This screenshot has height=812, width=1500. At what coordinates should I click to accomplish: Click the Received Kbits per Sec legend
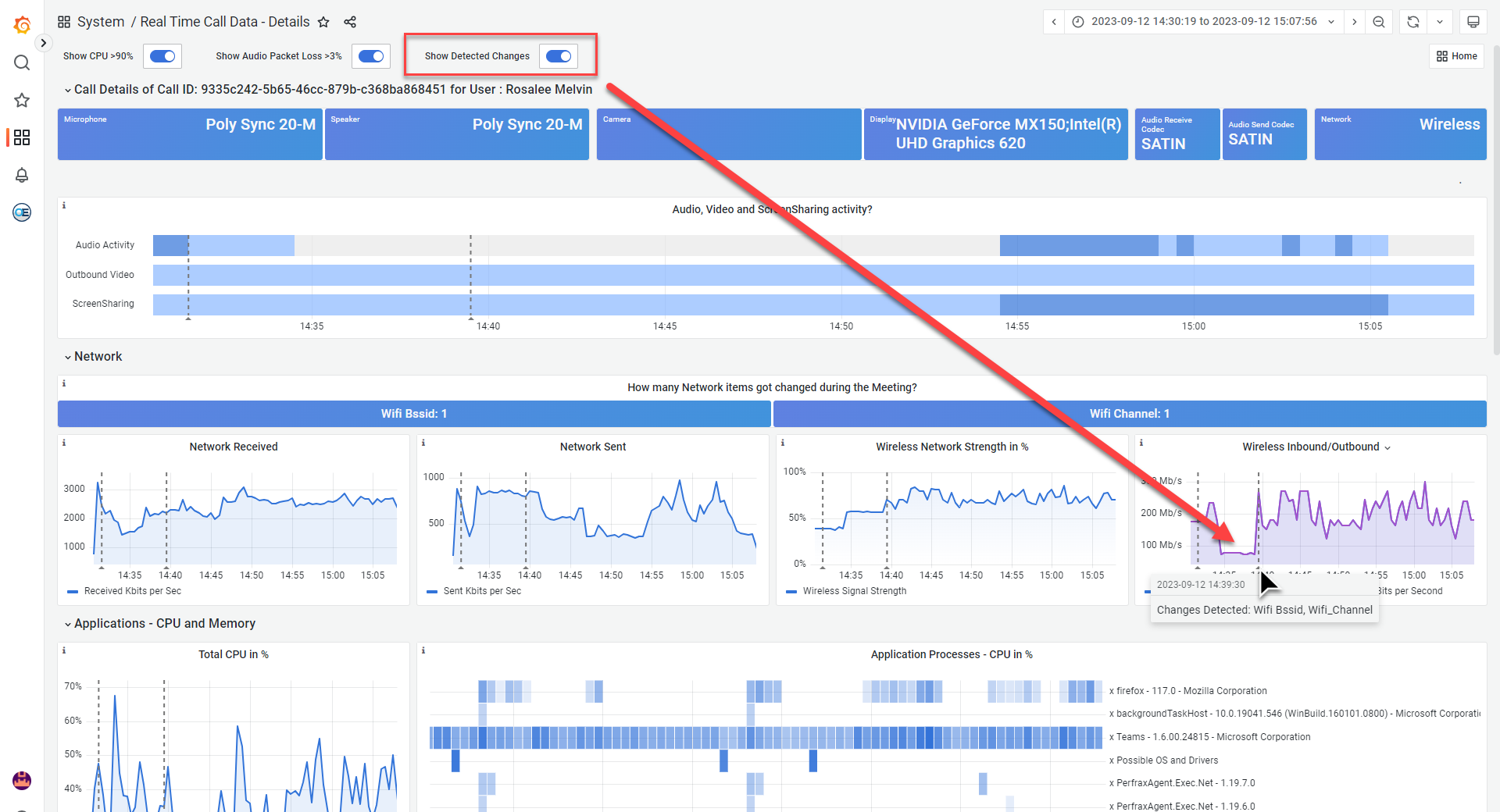[132, 591]
